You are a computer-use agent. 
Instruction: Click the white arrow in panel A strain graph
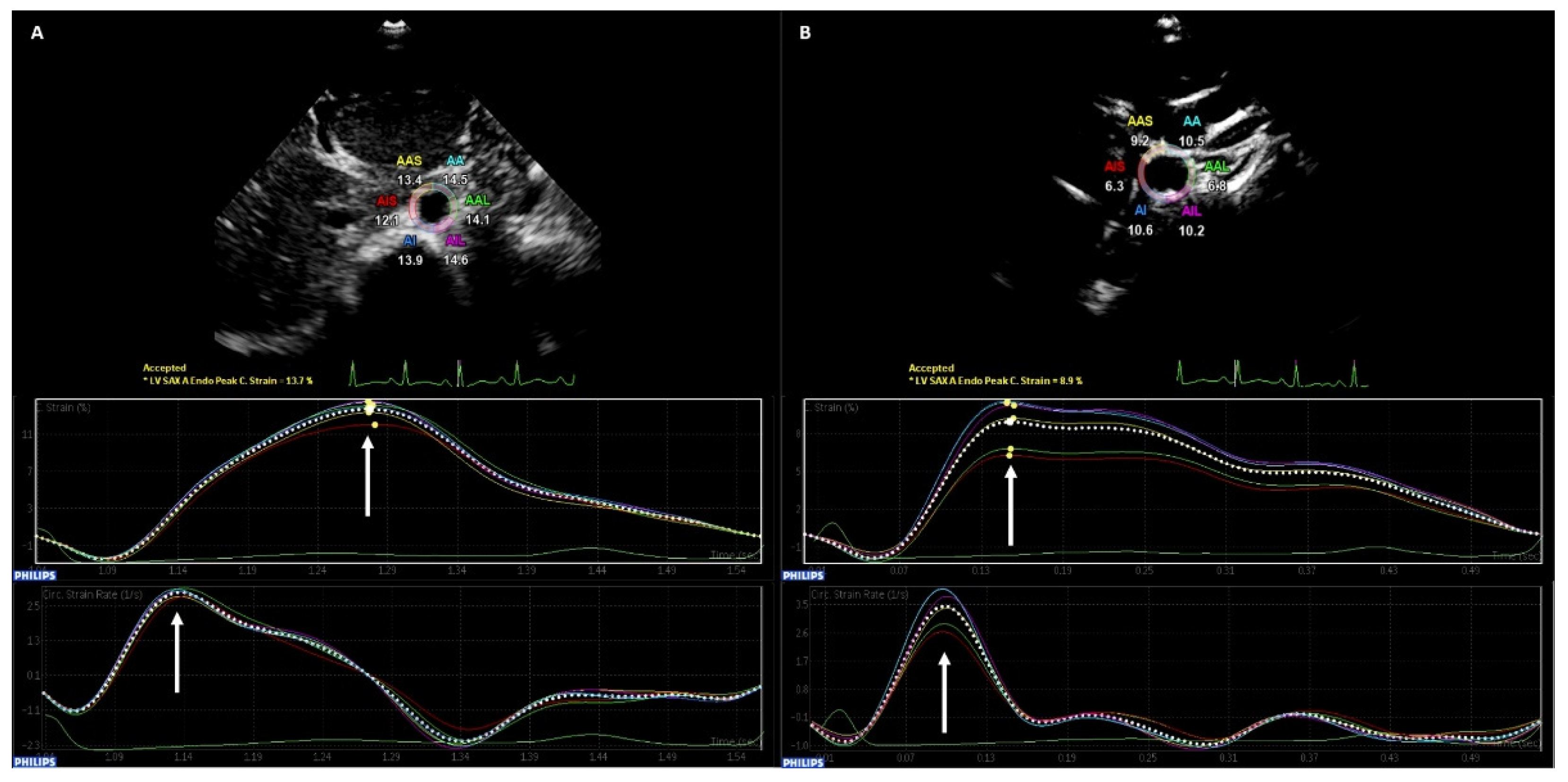(x=367, y=477)
